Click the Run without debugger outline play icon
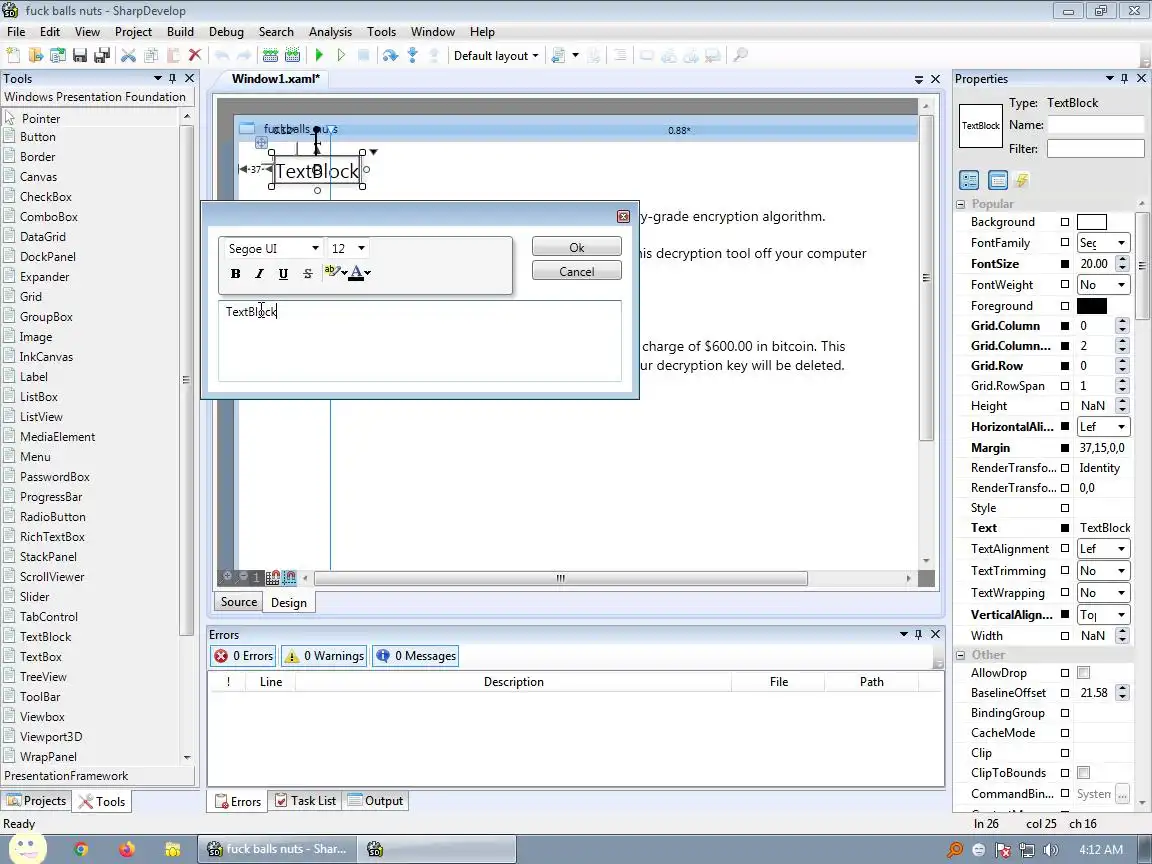1152x864 pixels. click(341, 55)
